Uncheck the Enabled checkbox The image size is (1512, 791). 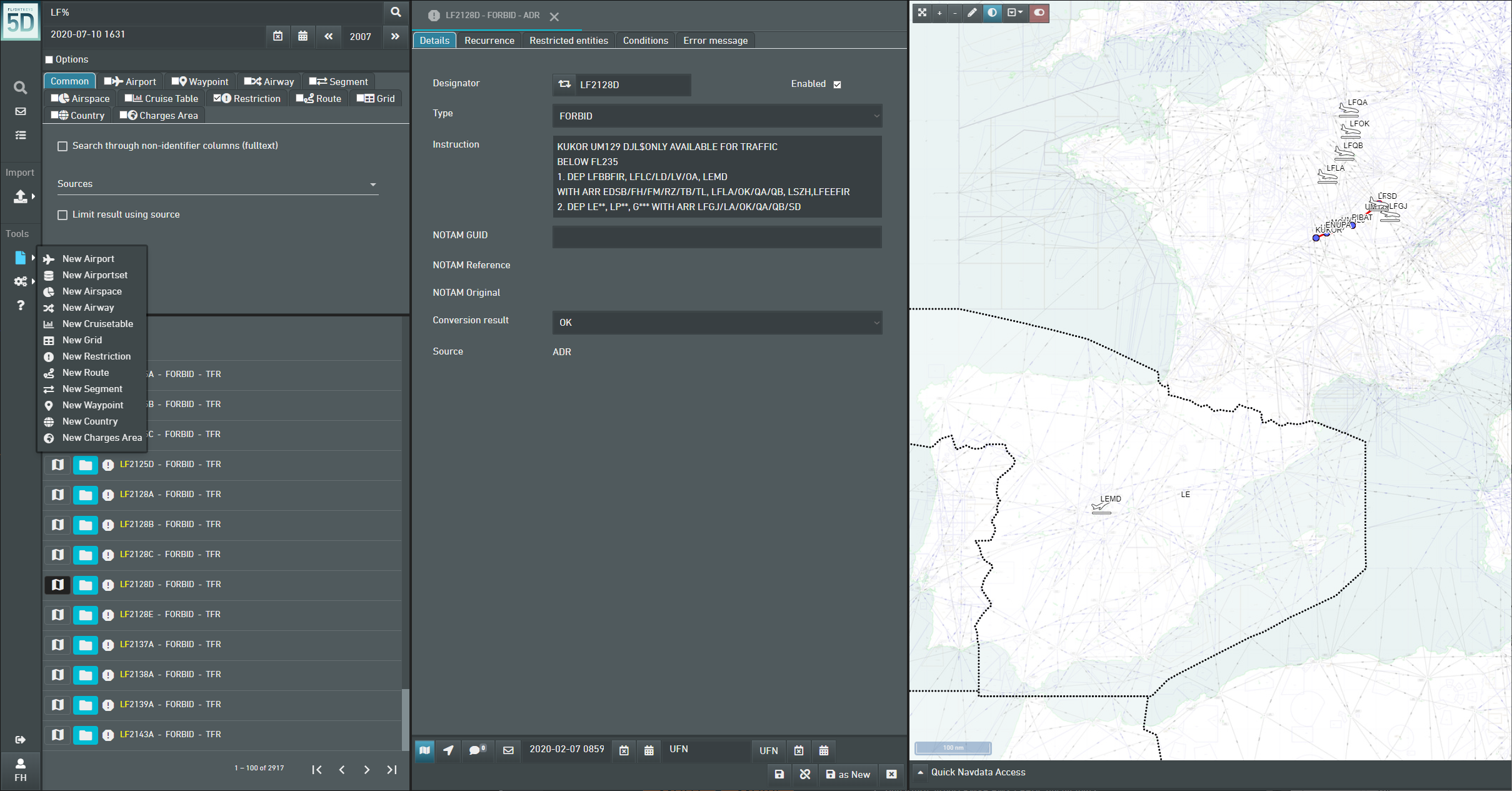837,84
